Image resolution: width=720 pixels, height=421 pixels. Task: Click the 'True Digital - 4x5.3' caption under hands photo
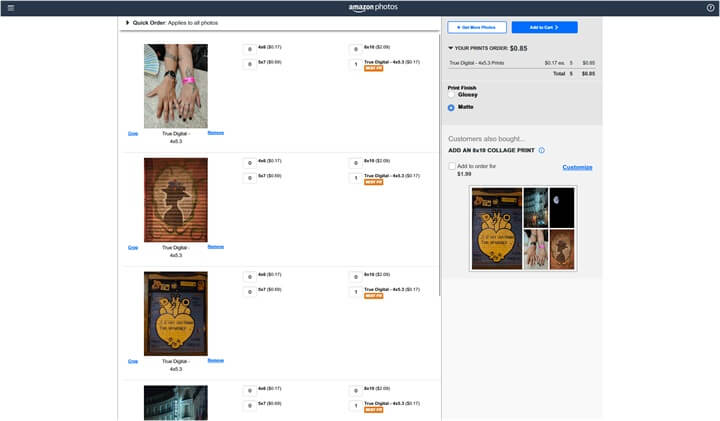point(175,137)
